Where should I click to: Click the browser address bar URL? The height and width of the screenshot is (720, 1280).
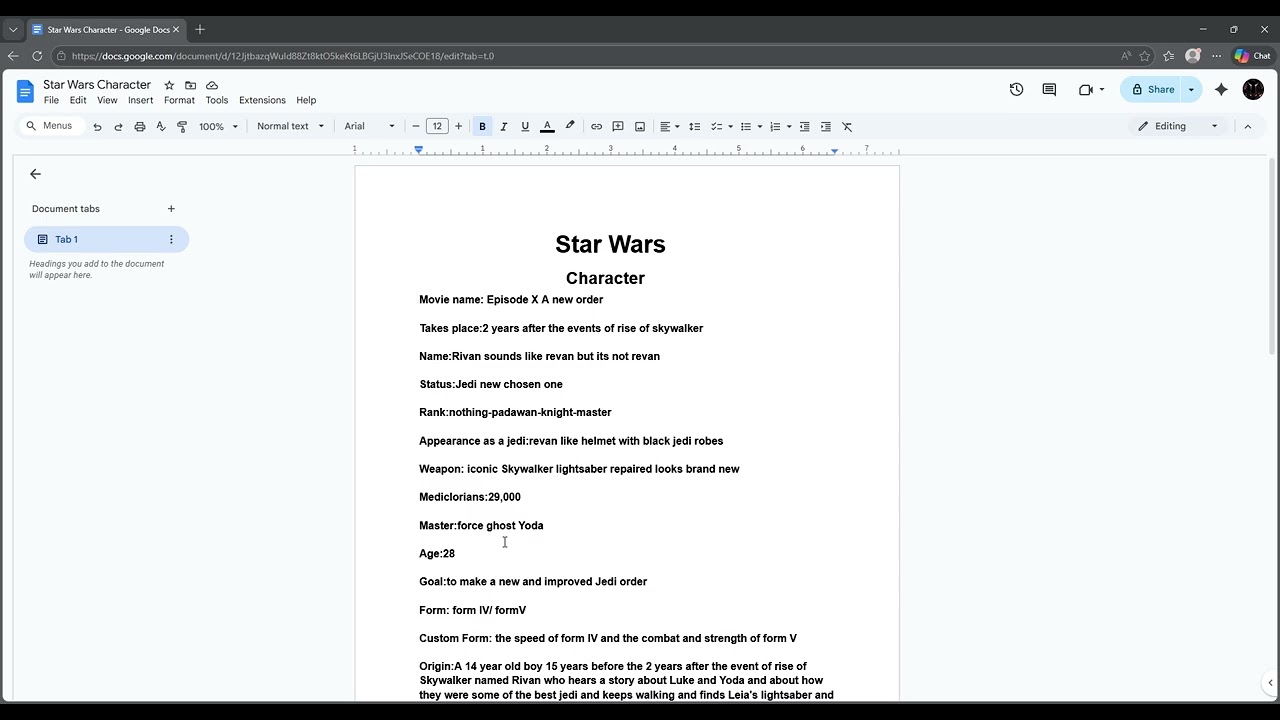[x=283, y=56]
